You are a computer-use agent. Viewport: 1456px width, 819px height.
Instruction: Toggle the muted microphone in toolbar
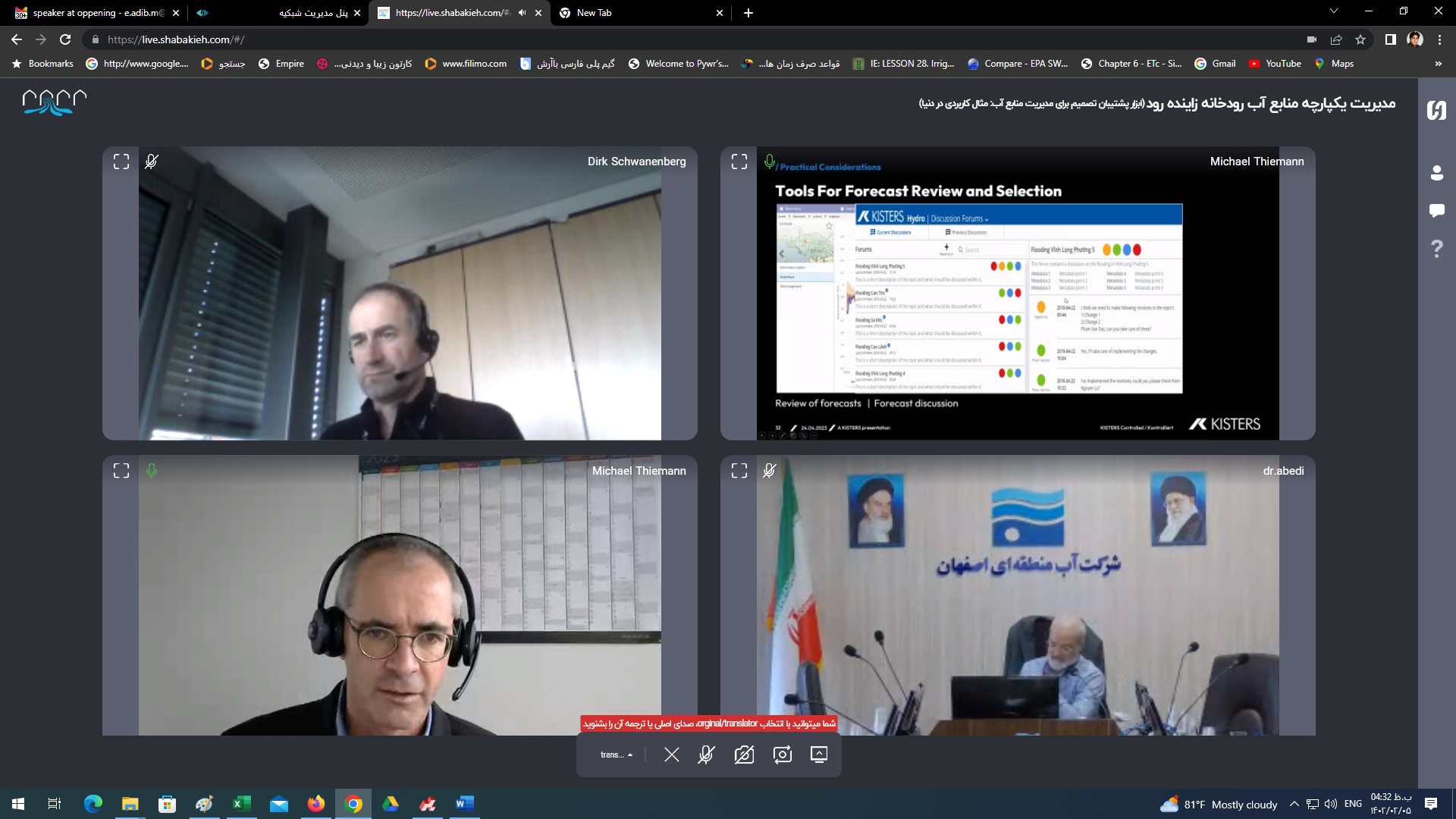(x=706, y=755)
